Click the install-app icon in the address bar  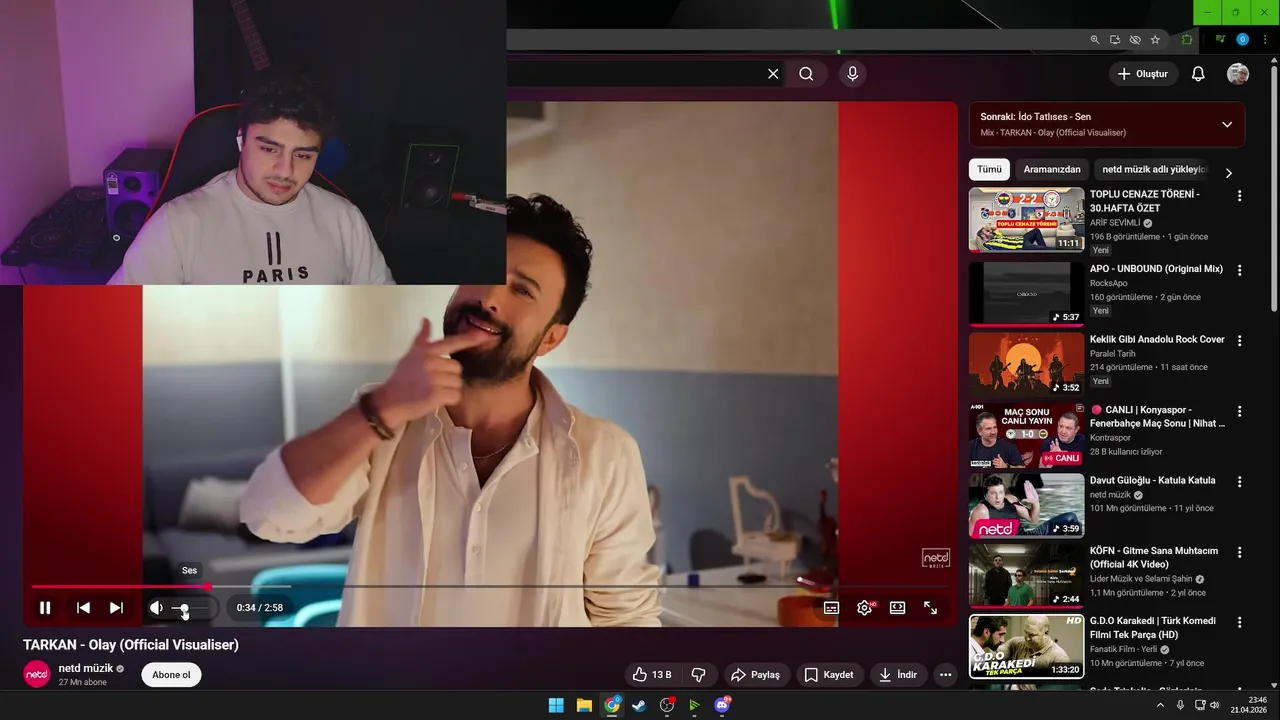pos(1115,40)
